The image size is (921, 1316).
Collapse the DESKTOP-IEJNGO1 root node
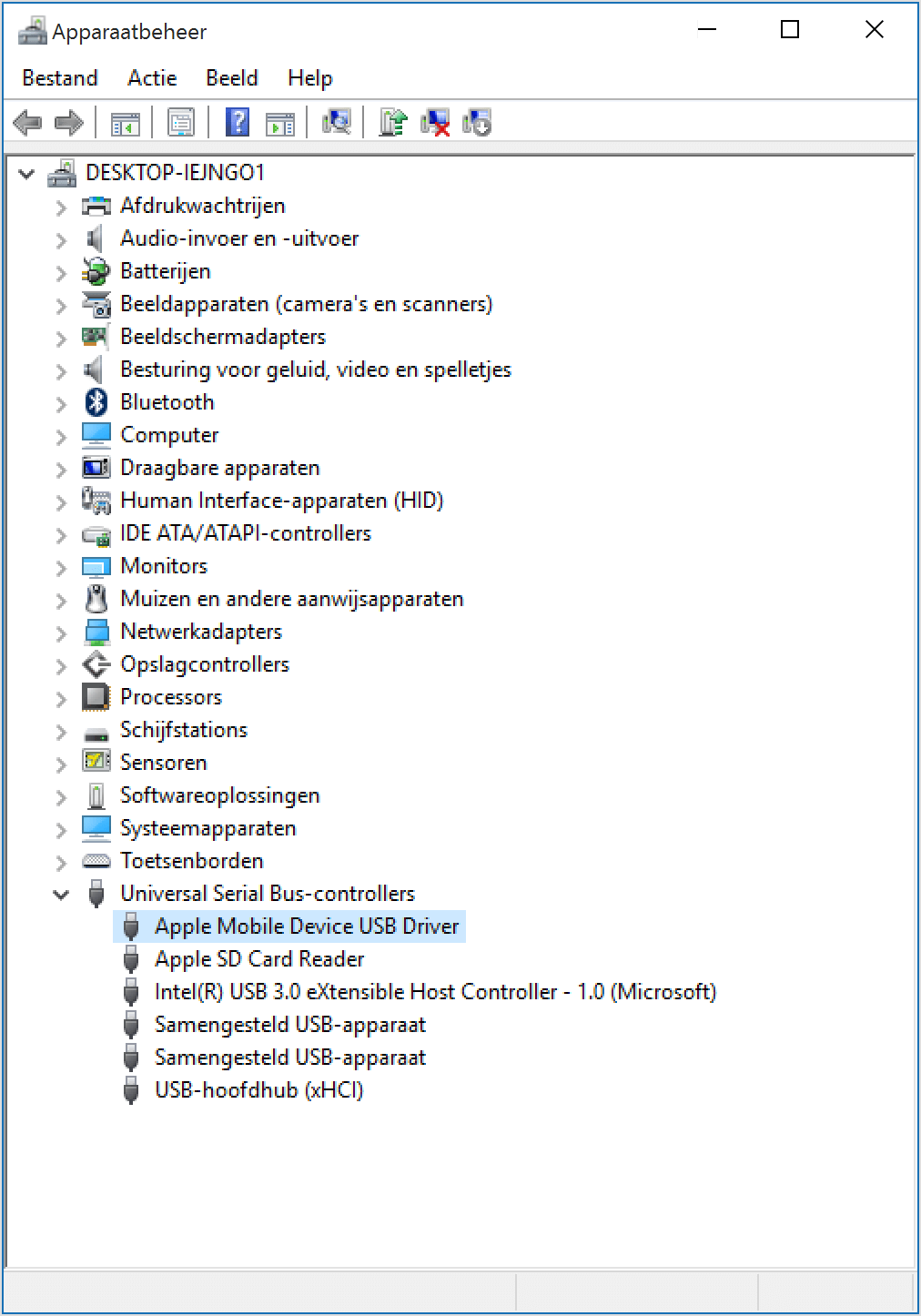pyautogui.click(x=26, y=173)
